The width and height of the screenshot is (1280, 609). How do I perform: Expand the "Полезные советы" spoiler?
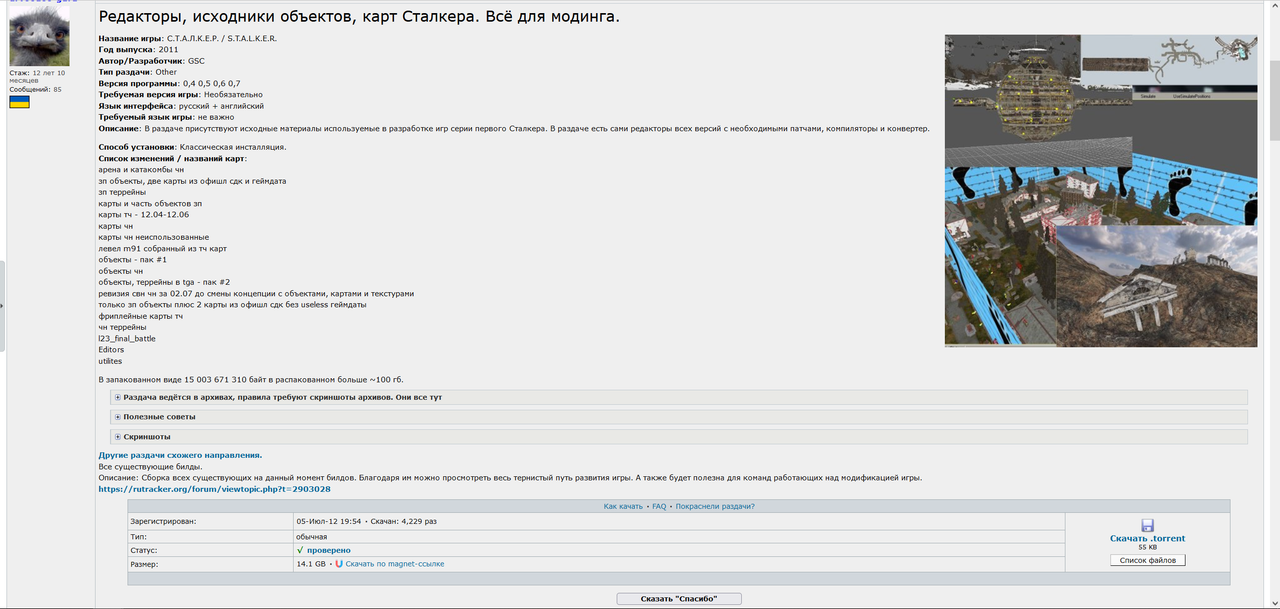coord(679,417)
